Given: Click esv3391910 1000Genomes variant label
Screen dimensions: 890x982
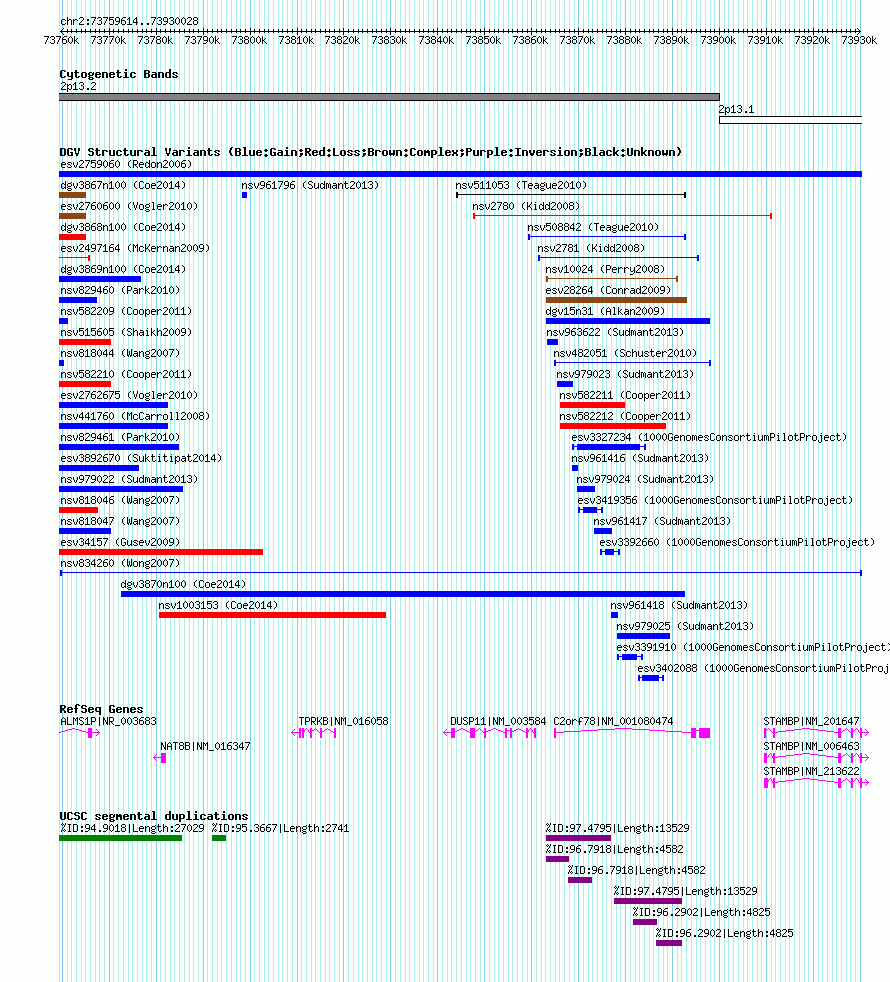Looking at the screenshot, I should [x=752, y=647].
